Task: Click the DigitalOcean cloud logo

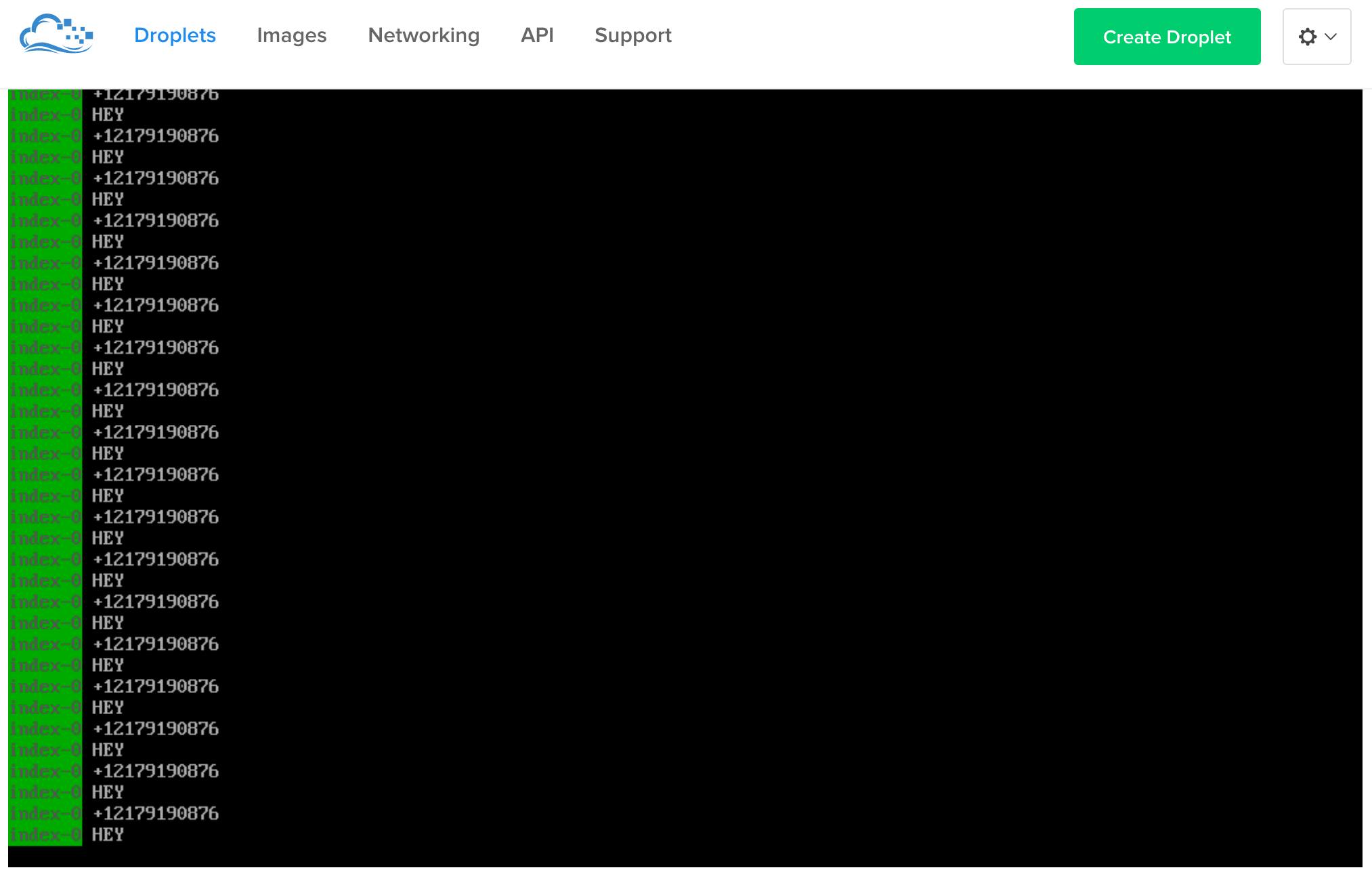Action: pos(56,34)
